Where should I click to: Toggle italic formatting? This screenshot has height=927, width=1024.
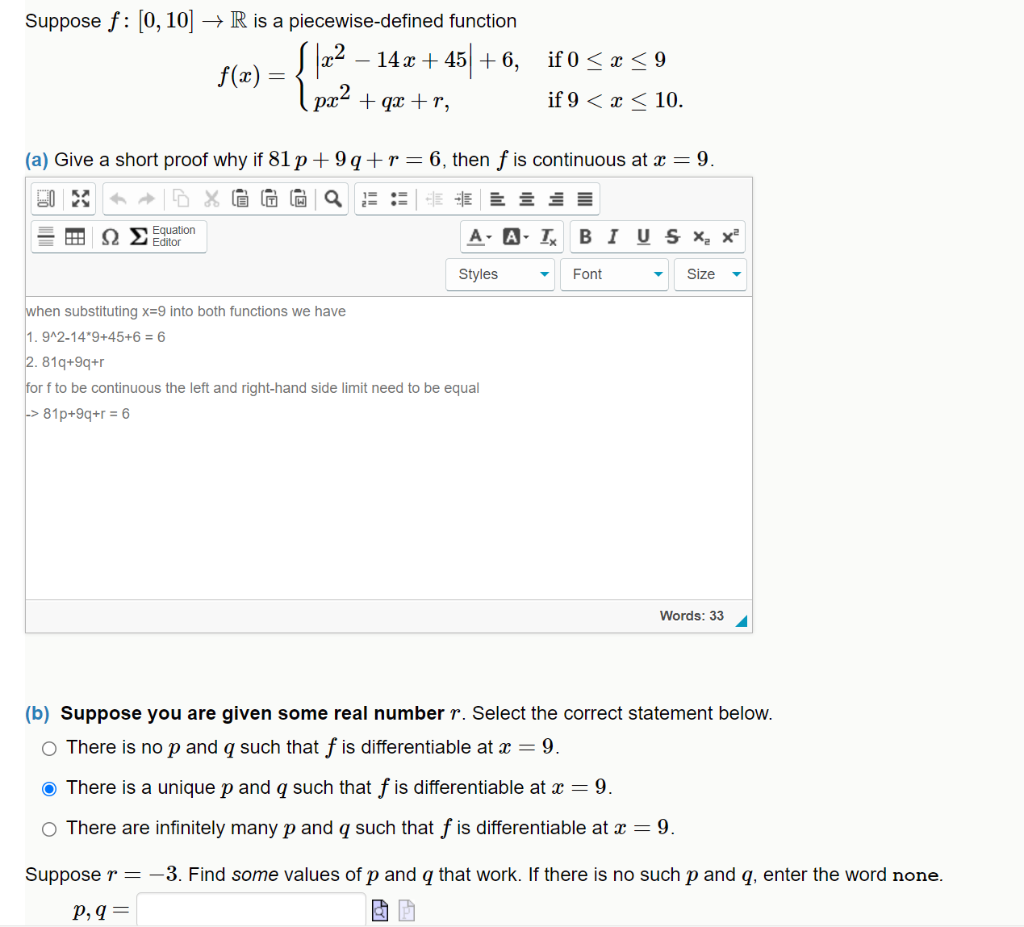coord(612,237)
